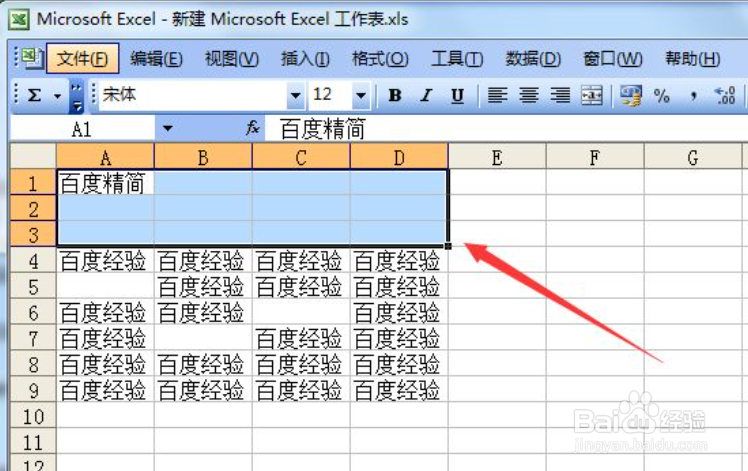
Task: Select row 1 header
Action: tap(33, 183)
